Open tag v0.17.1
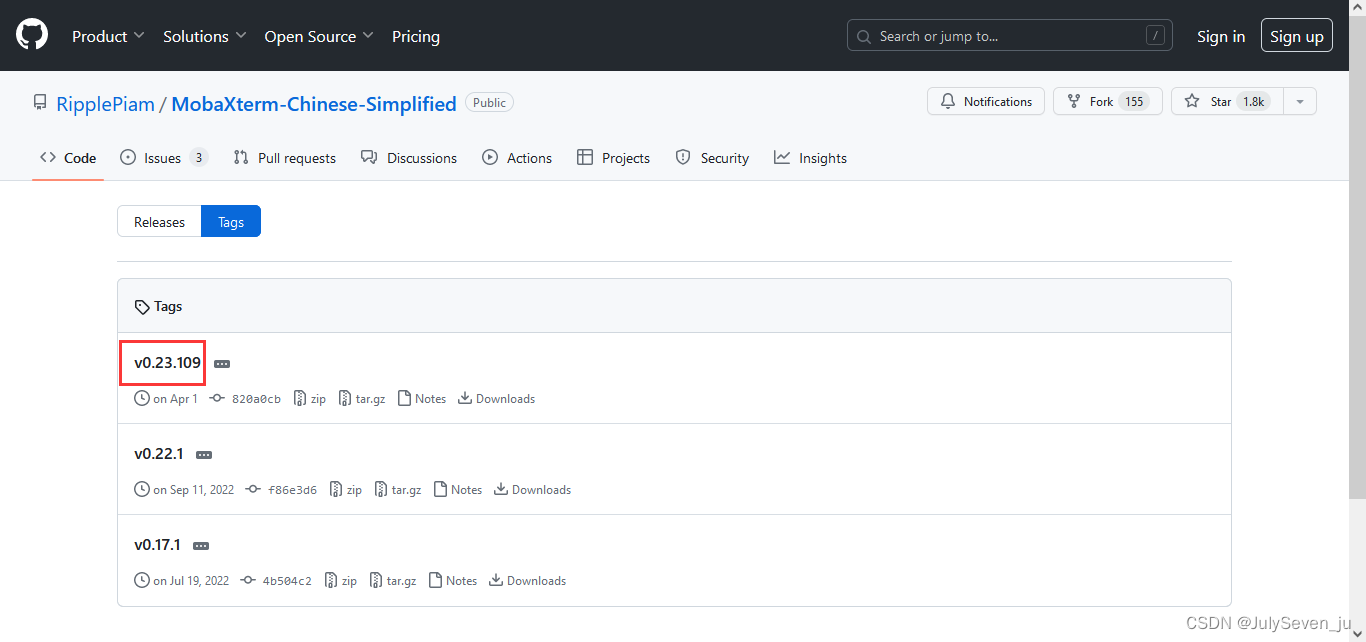The width and height of the screenshot is (1366, 642). tap(158, 545)
